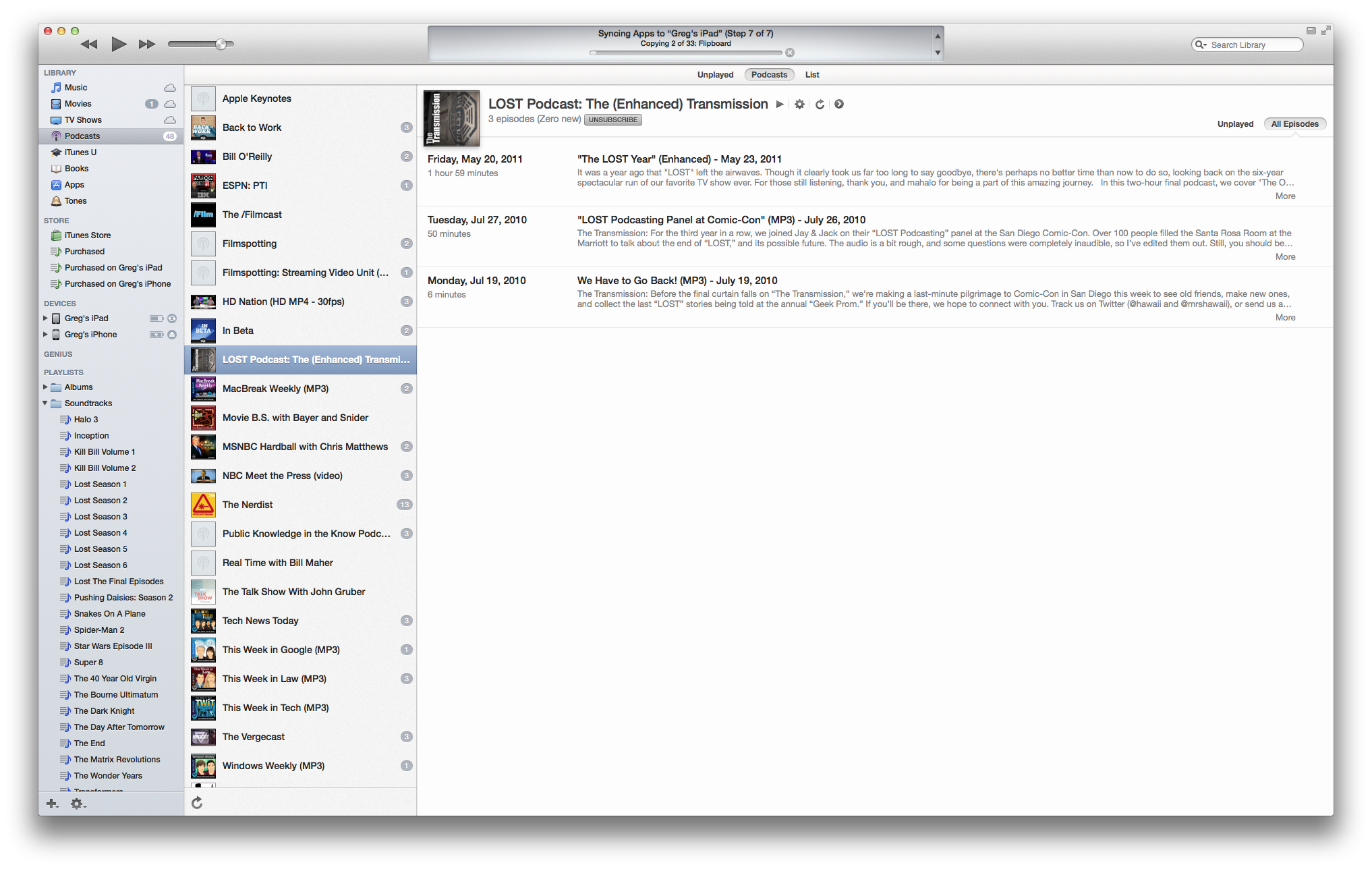This screenshot has height=869, width=1372.
Task: Select the Tech News Today podcast
Action: point(301,621)
